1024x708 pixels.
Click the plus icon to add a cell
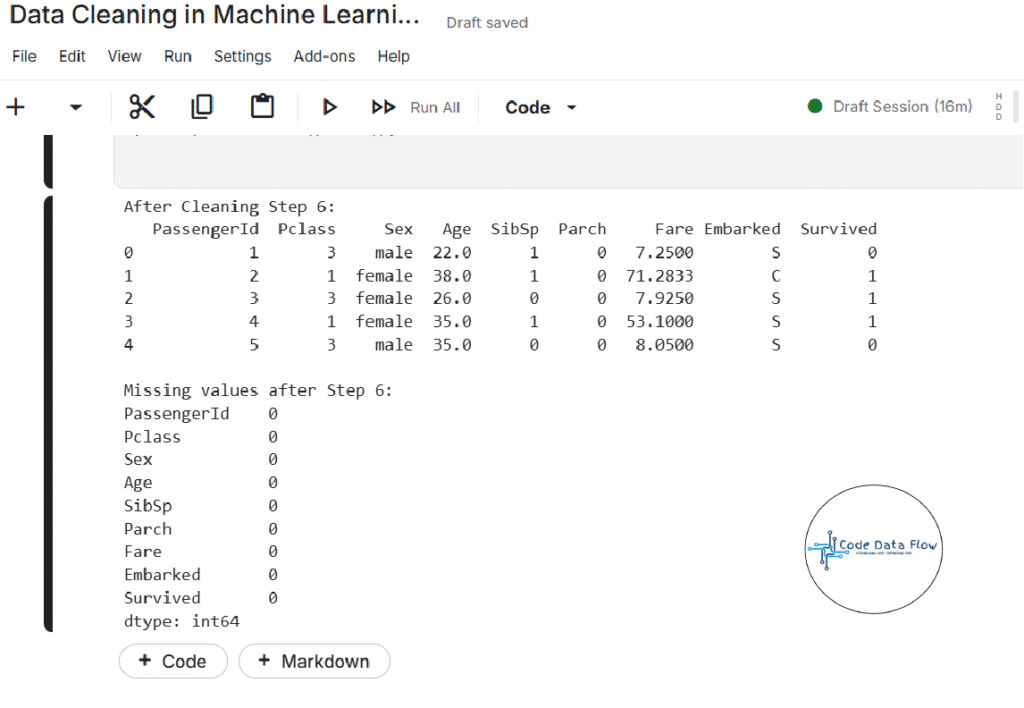[x=16, y=107]
